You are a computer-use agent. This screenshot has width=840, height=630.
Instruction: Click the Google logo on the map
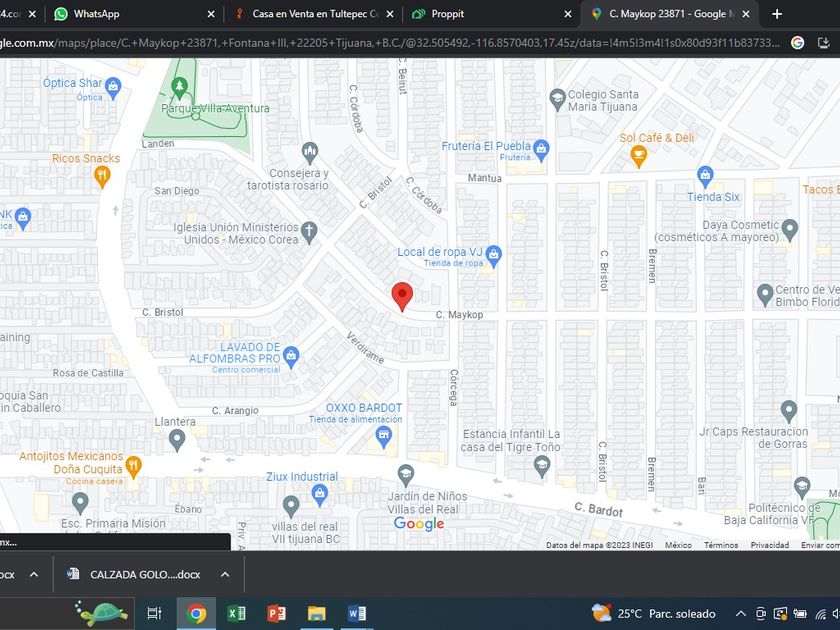tap(418, 523)
